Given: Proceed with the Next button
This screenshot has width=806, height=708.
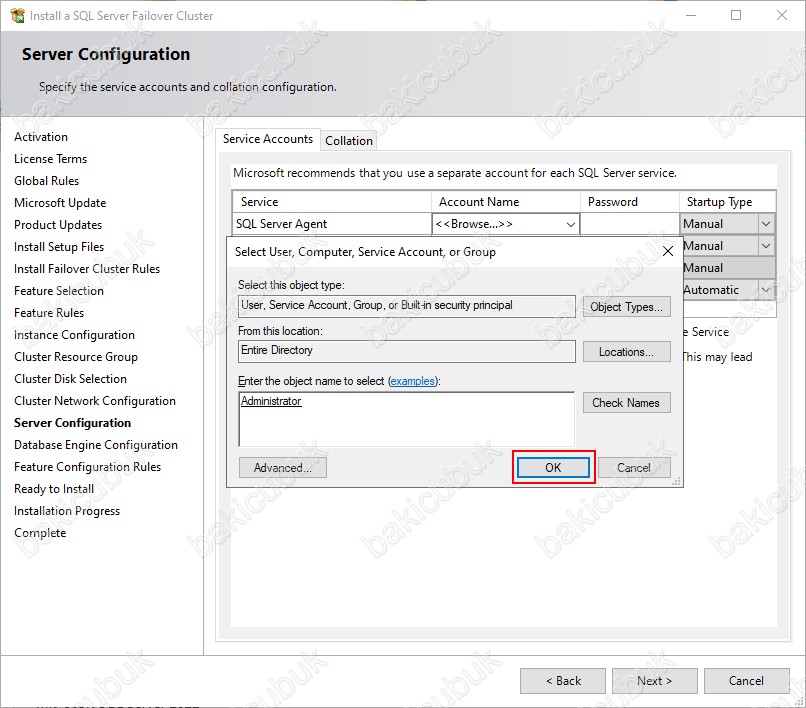Looking at the screenshot, I should tap(654, 681).
